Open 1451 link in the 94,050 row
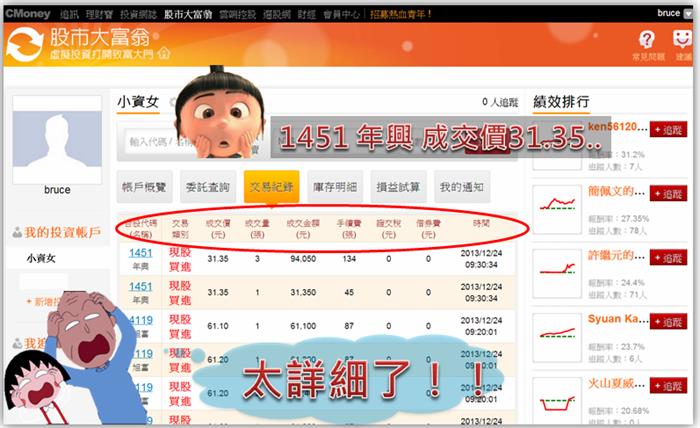The height and width of the screenshot is (428, 700). (x=140, y=253)
